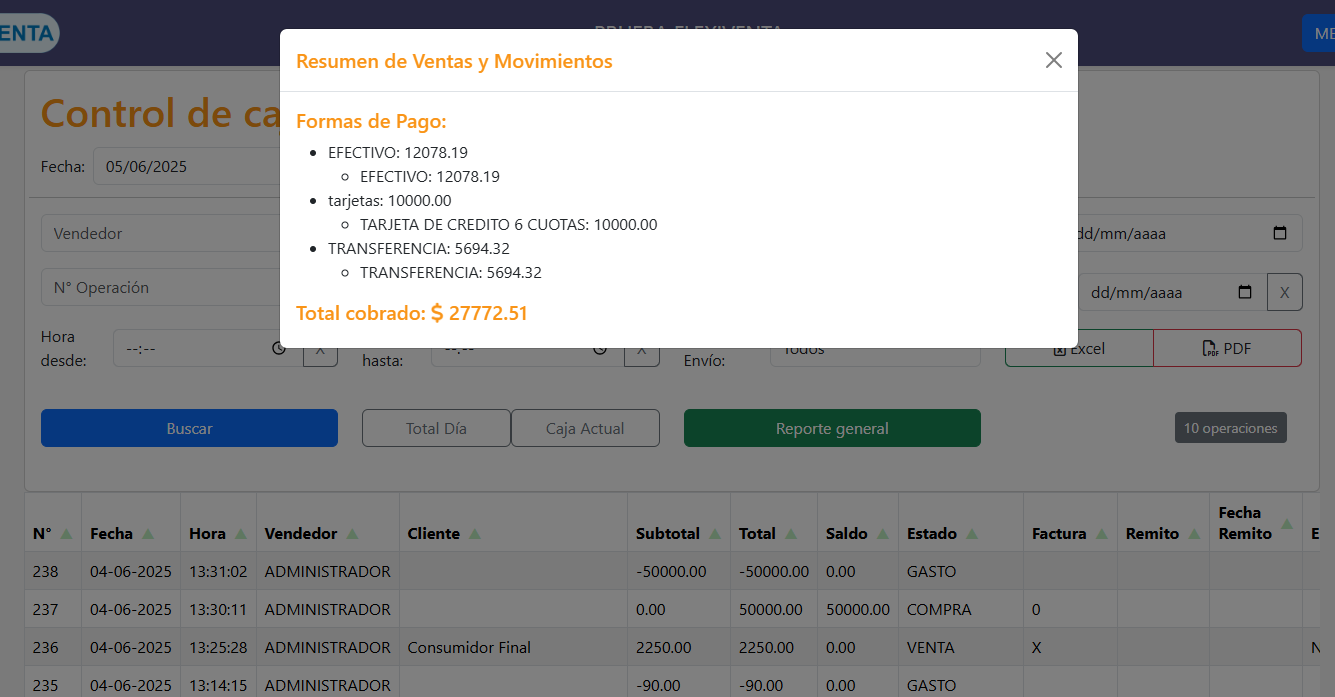Open the ME menu at top right
The height and width of the screenshot is (697, 1335).
point(1318,33)
